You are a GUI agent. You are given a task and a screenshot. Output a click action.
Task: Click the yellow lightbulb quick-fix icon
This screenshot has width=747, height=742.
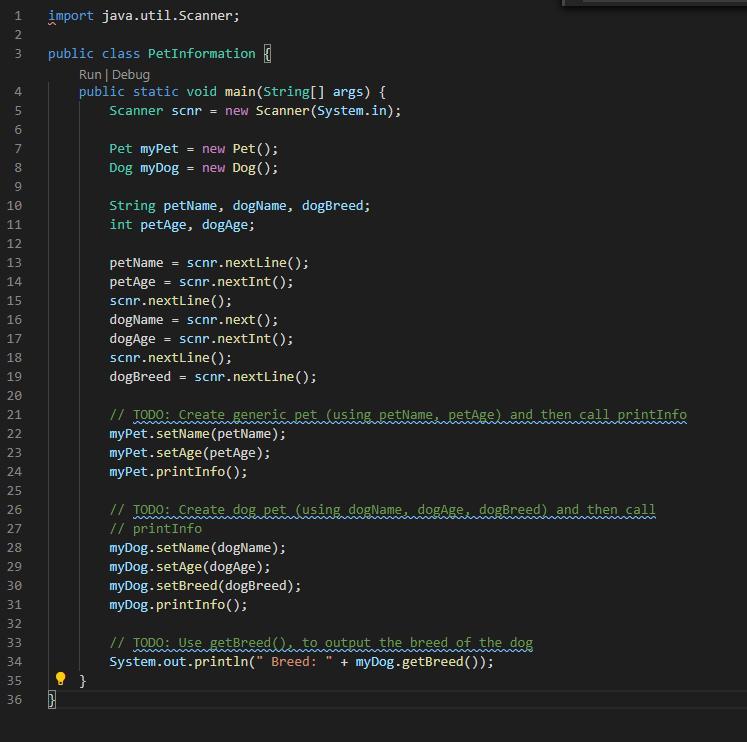coord(60,679)
